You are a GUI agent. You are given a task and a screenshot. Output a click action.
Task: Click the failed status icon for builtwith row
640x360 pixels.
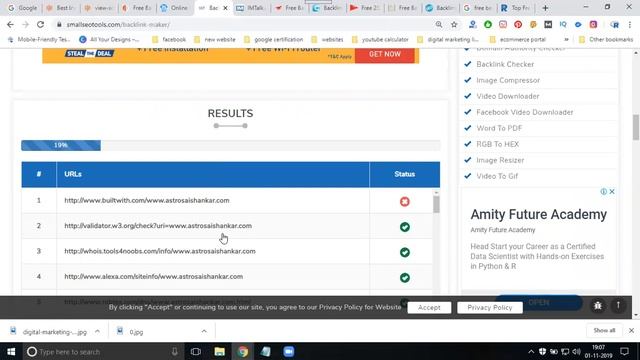pos(404,202)
